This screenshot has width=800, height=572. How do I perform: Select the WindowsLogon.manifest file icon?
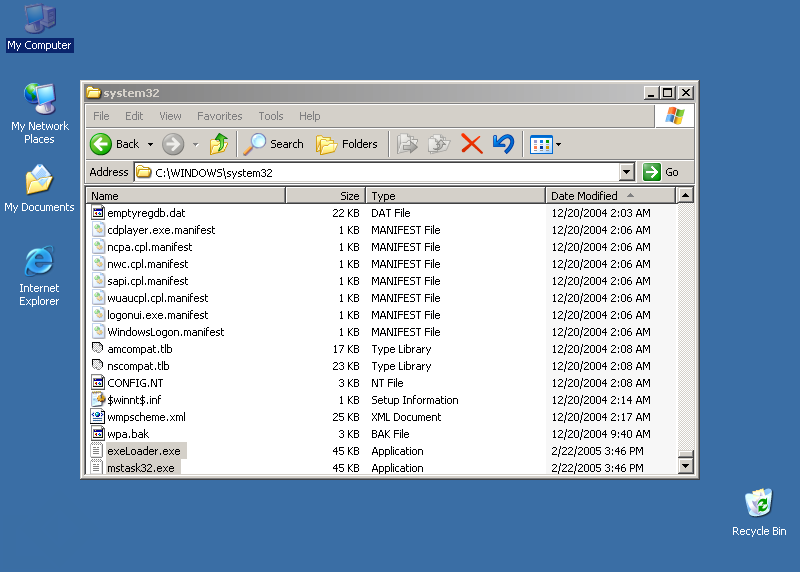coord(98,332)
